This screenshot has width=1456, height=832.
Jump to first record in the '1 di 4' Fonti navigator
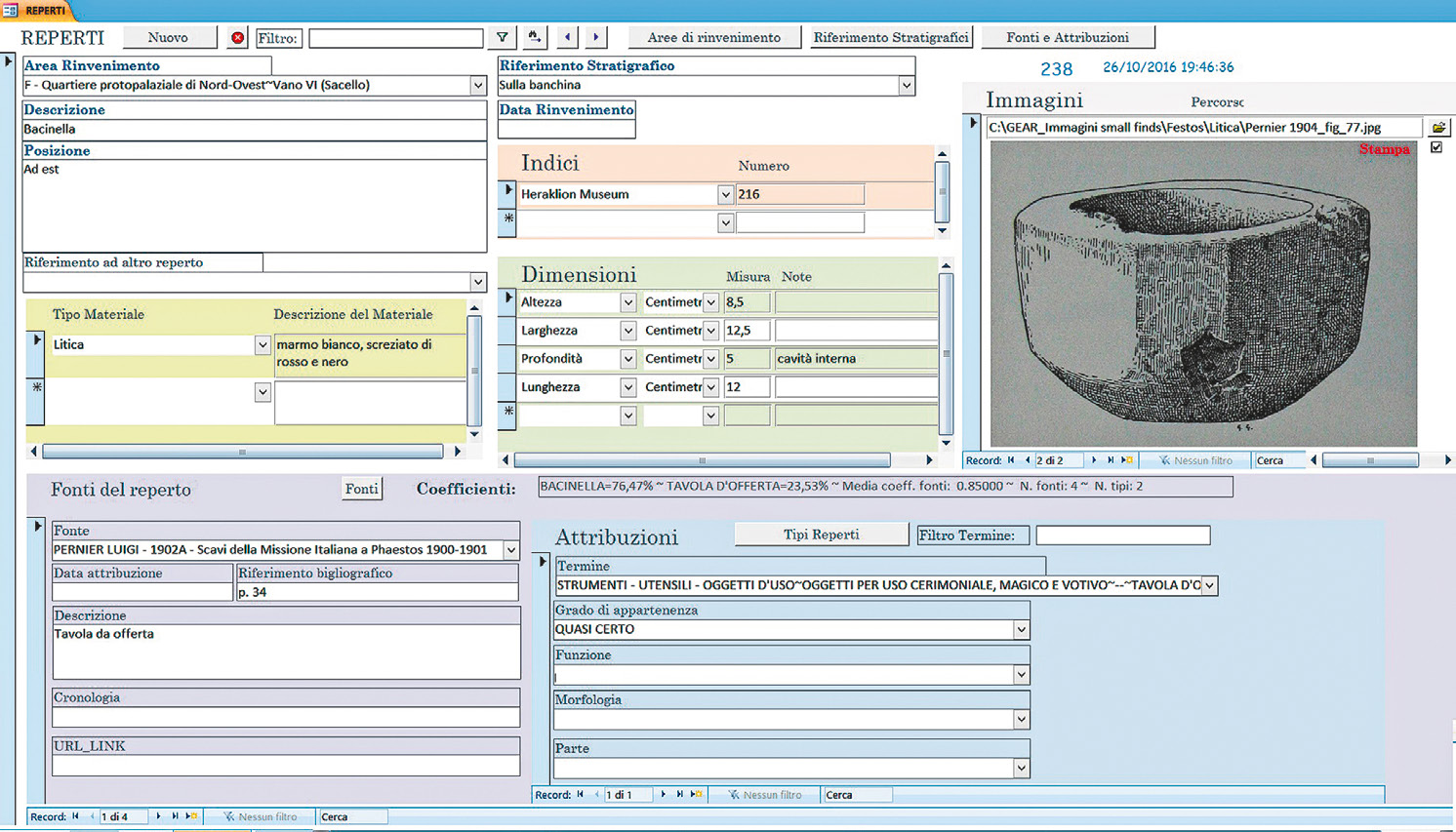click(75, 816)
